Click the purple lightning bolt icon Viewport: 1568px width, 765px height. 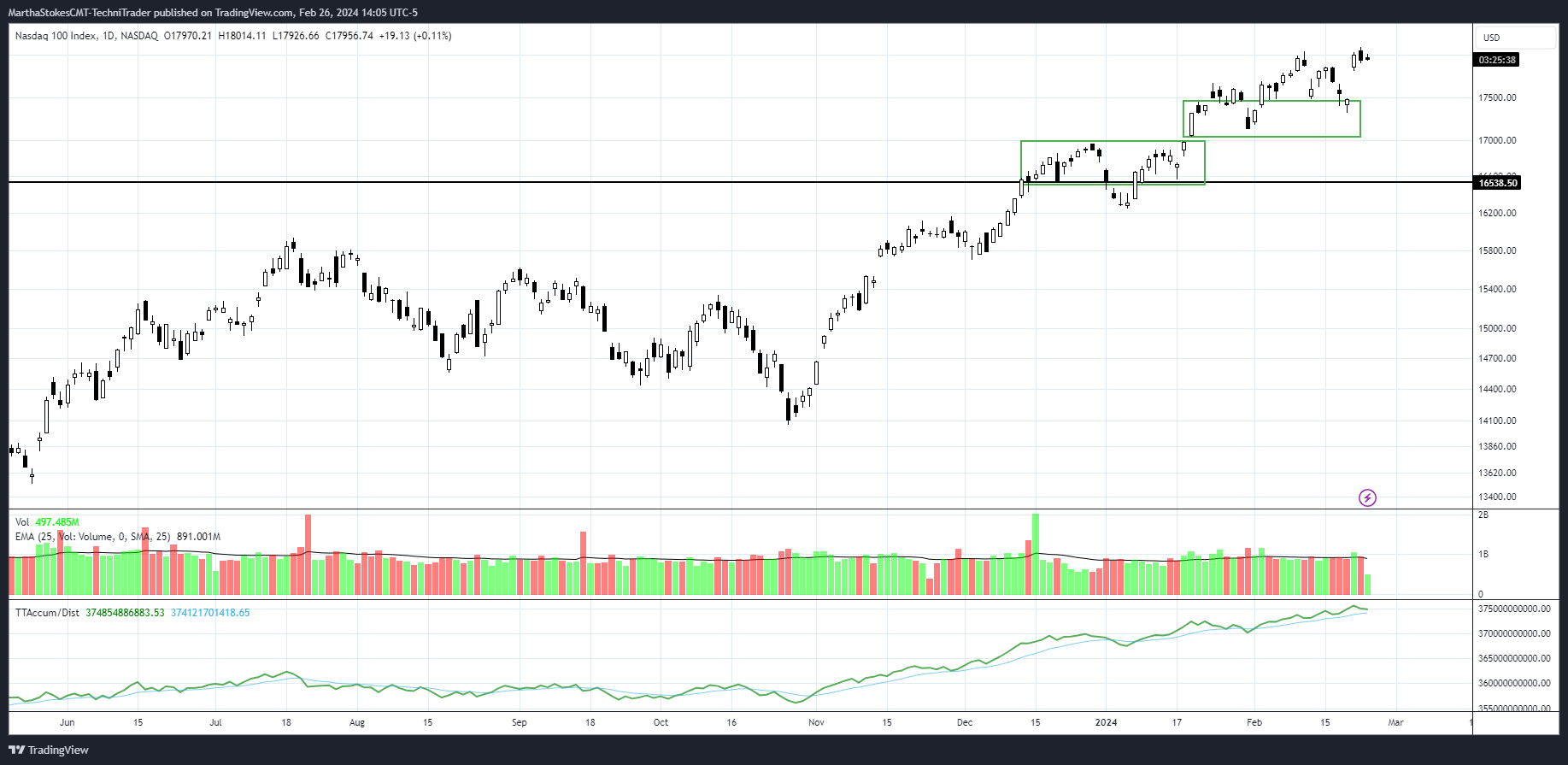(1367, 497)
